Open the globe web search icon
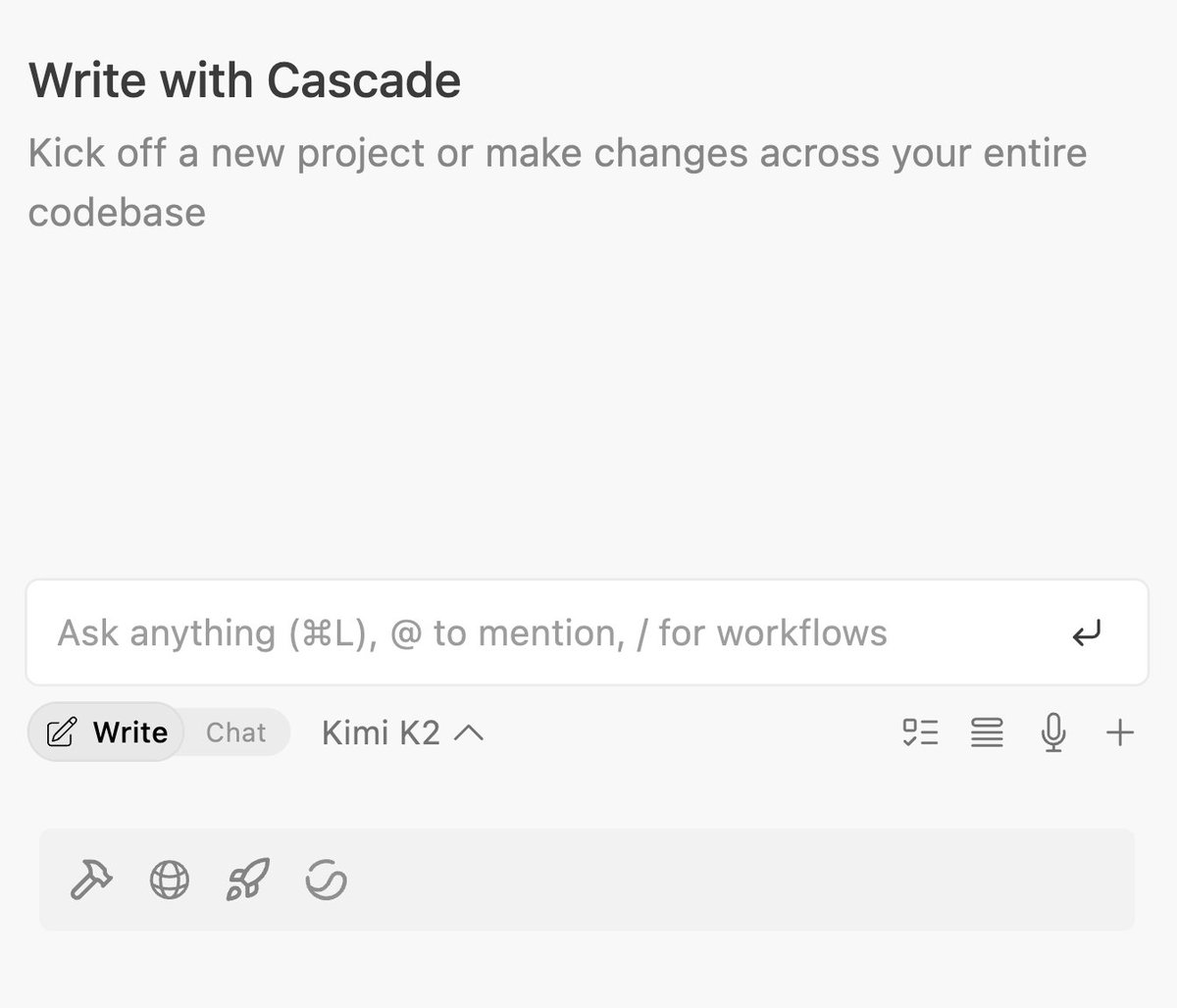Viewport: 1177px width, 1008px height. (x=170, y=880)
